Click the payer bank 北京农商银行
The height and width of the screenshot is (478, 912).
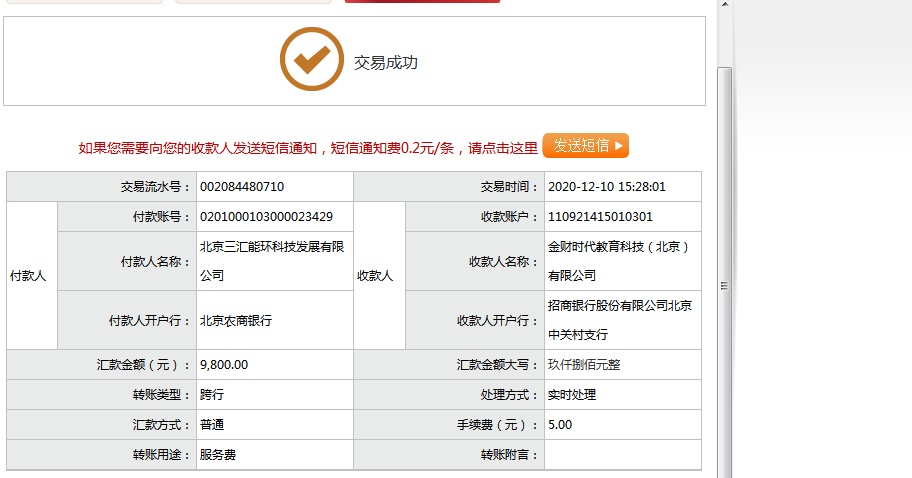[x=235, y=321]
